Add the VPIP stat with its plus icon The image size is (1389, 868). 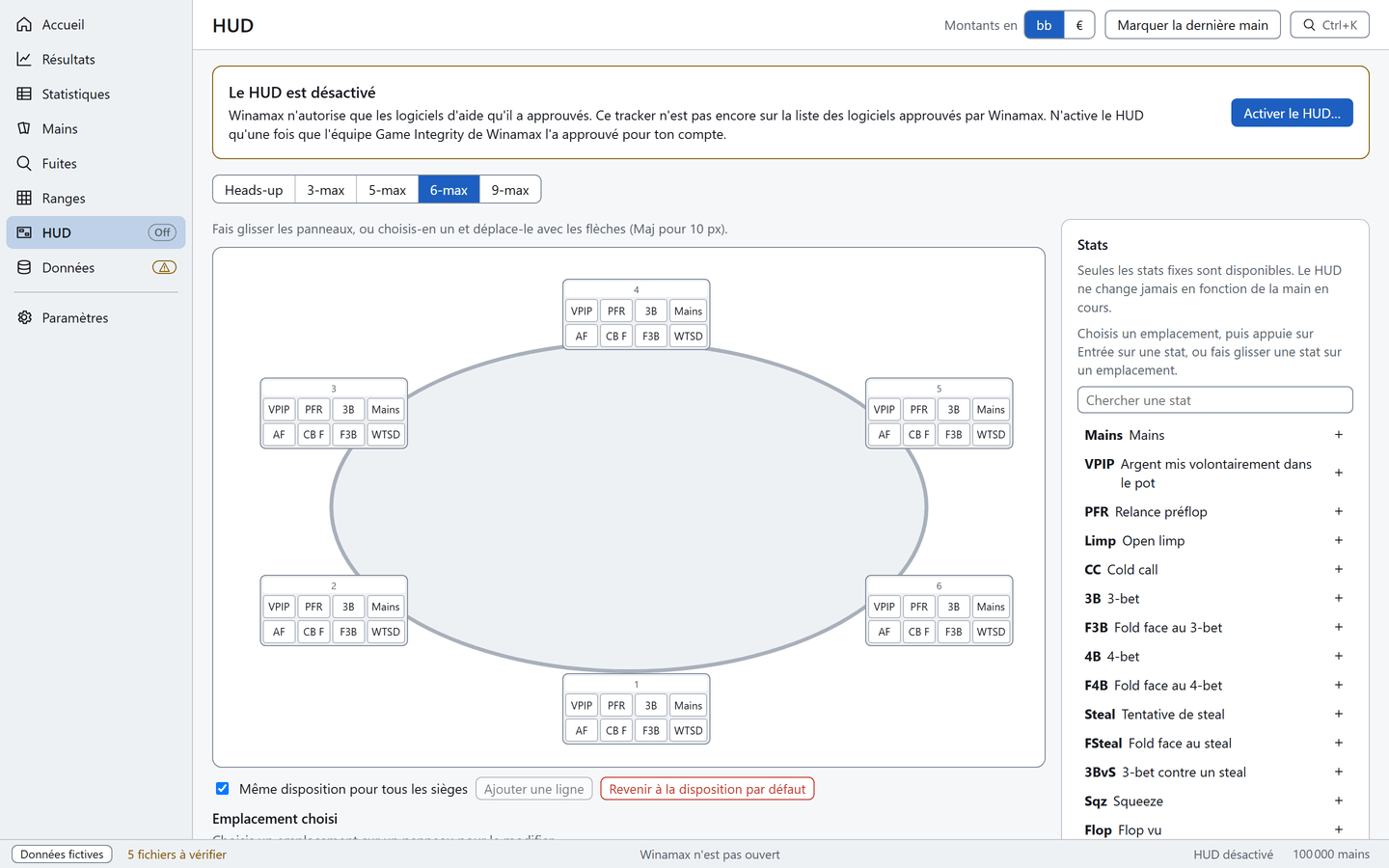pyautogui.click(x=1339, y=473)
